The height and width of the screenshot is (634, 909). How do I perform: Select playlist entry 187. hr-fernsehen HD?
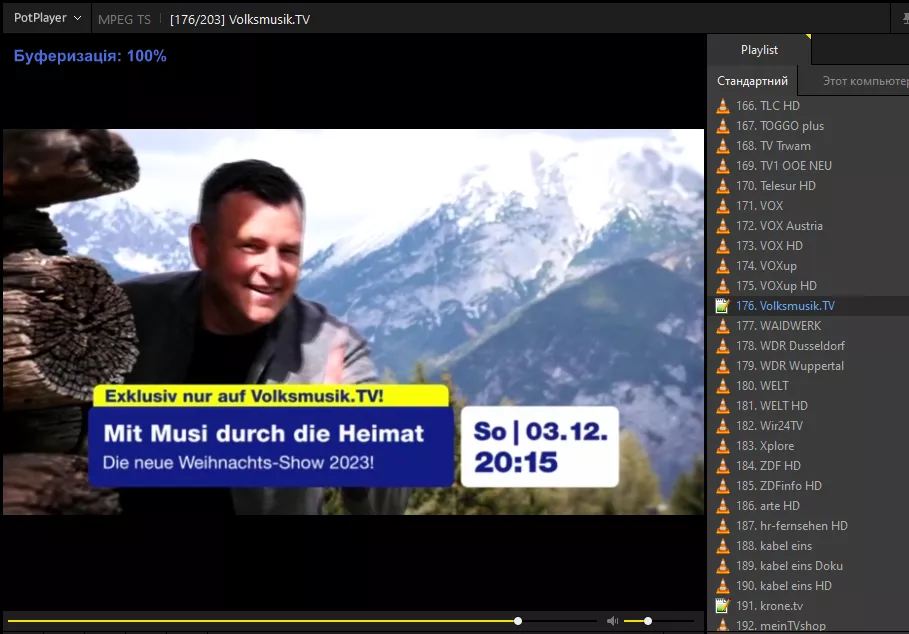pos(808,526)
